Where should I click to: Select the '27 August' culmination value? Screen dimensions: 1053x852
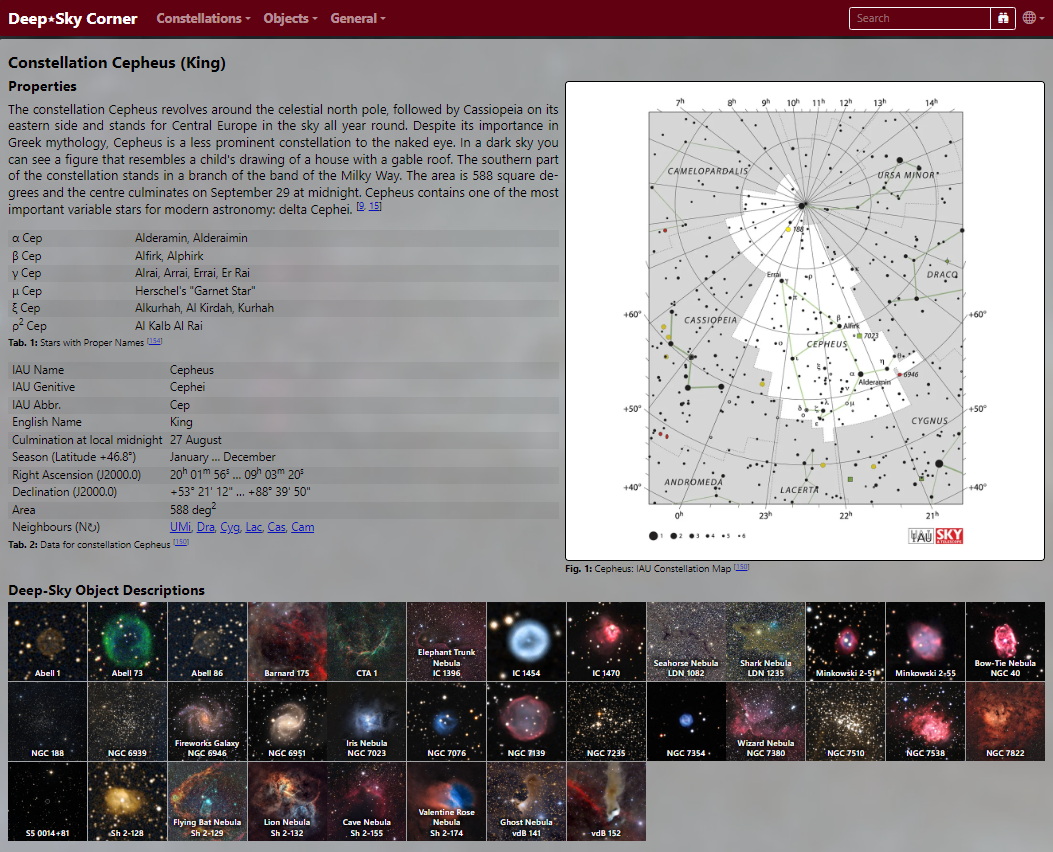pos(195,440)
